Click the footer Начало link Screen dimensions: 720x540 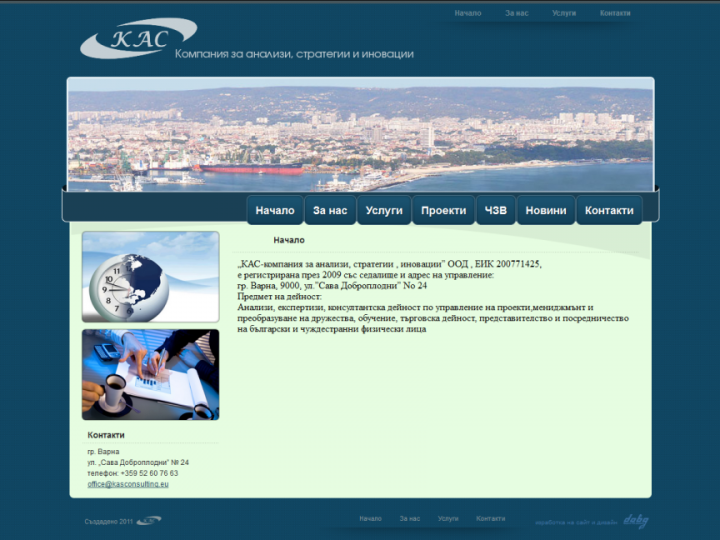click(x=371, y=518)
